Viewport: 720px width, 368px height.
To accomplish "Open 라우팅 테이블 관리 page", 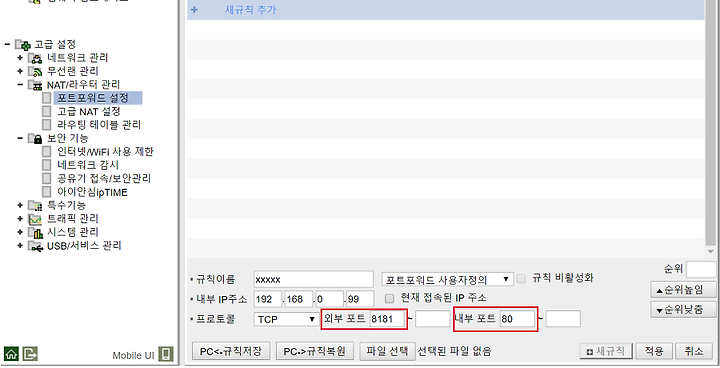I will tap(99, 125).
